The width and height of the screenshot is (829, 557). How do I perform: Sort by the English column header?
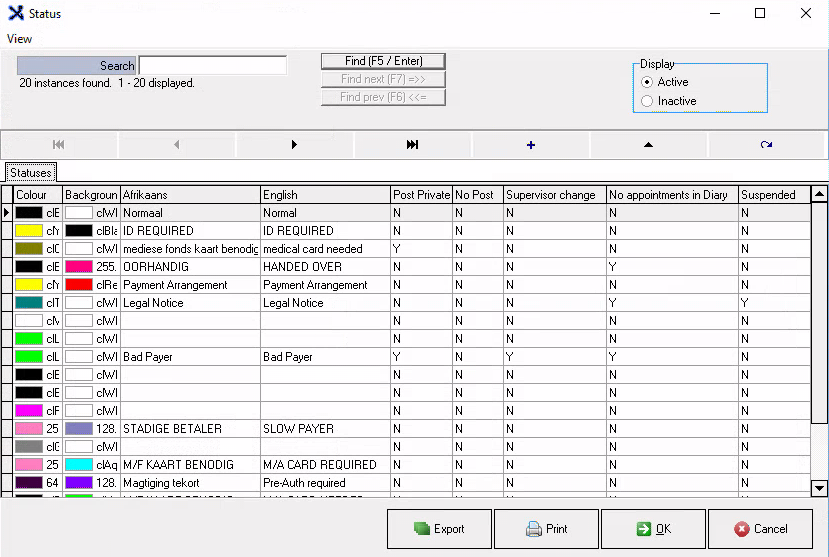(x=324, y=195)
